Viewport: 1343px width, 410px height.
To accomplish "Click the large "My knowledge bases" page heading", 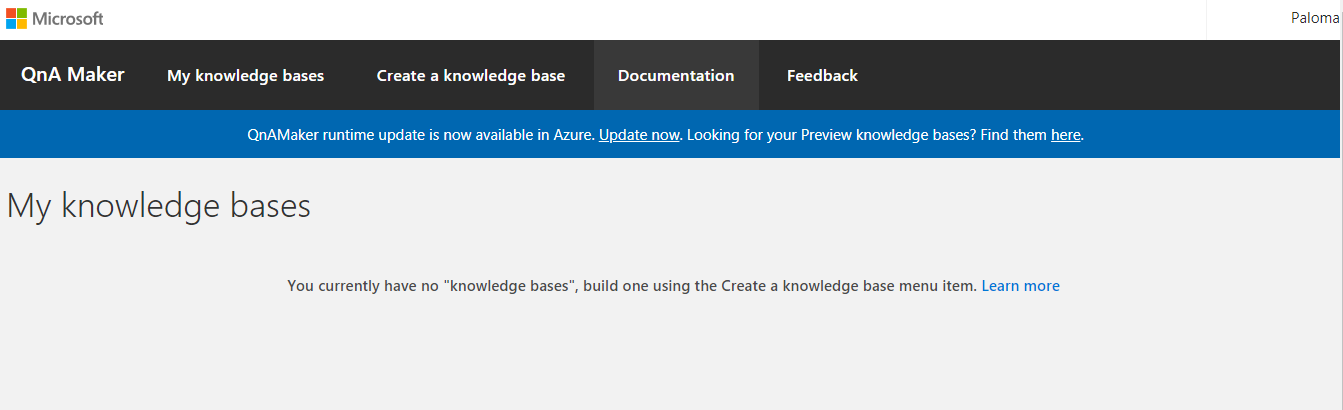I will pos(159,206).
